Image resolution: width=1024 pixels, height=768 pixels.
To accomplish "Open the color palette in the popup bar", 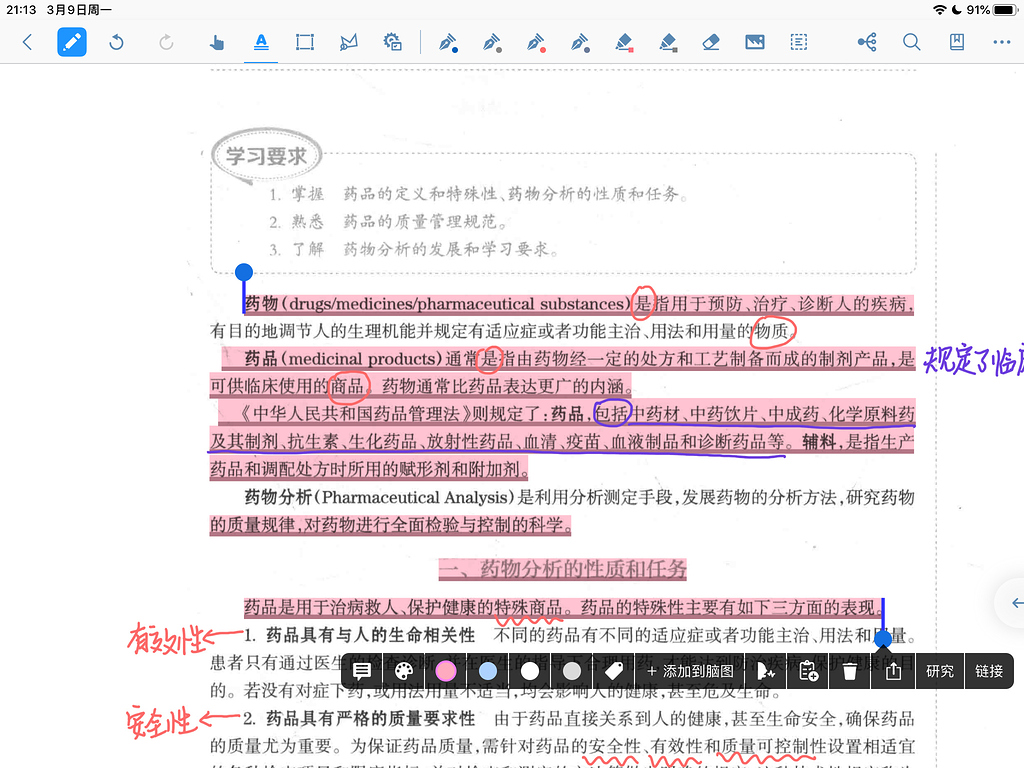I will pyautogui.click(x=401, y=671).
